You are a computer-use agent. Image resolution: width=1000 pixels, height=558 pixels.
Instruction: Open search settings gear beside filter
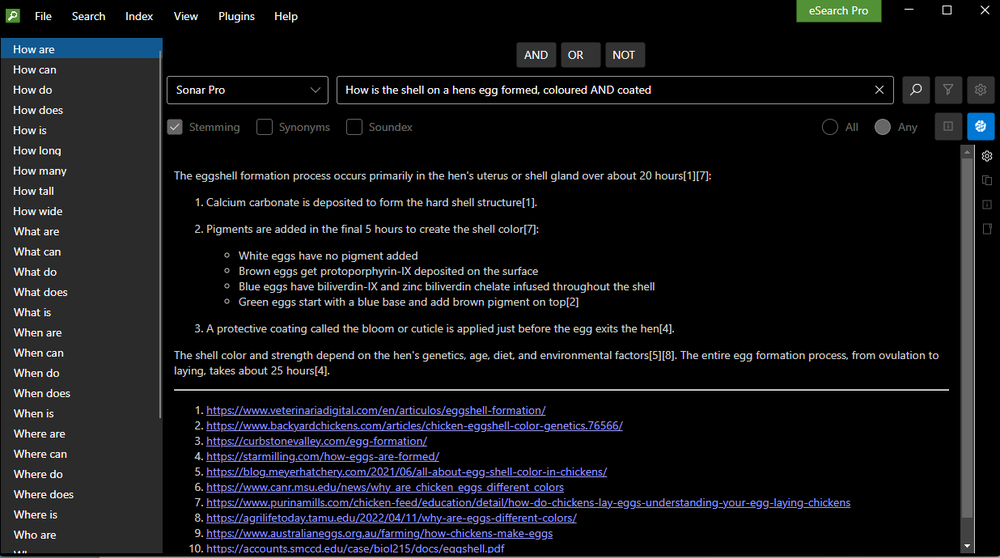980,90
